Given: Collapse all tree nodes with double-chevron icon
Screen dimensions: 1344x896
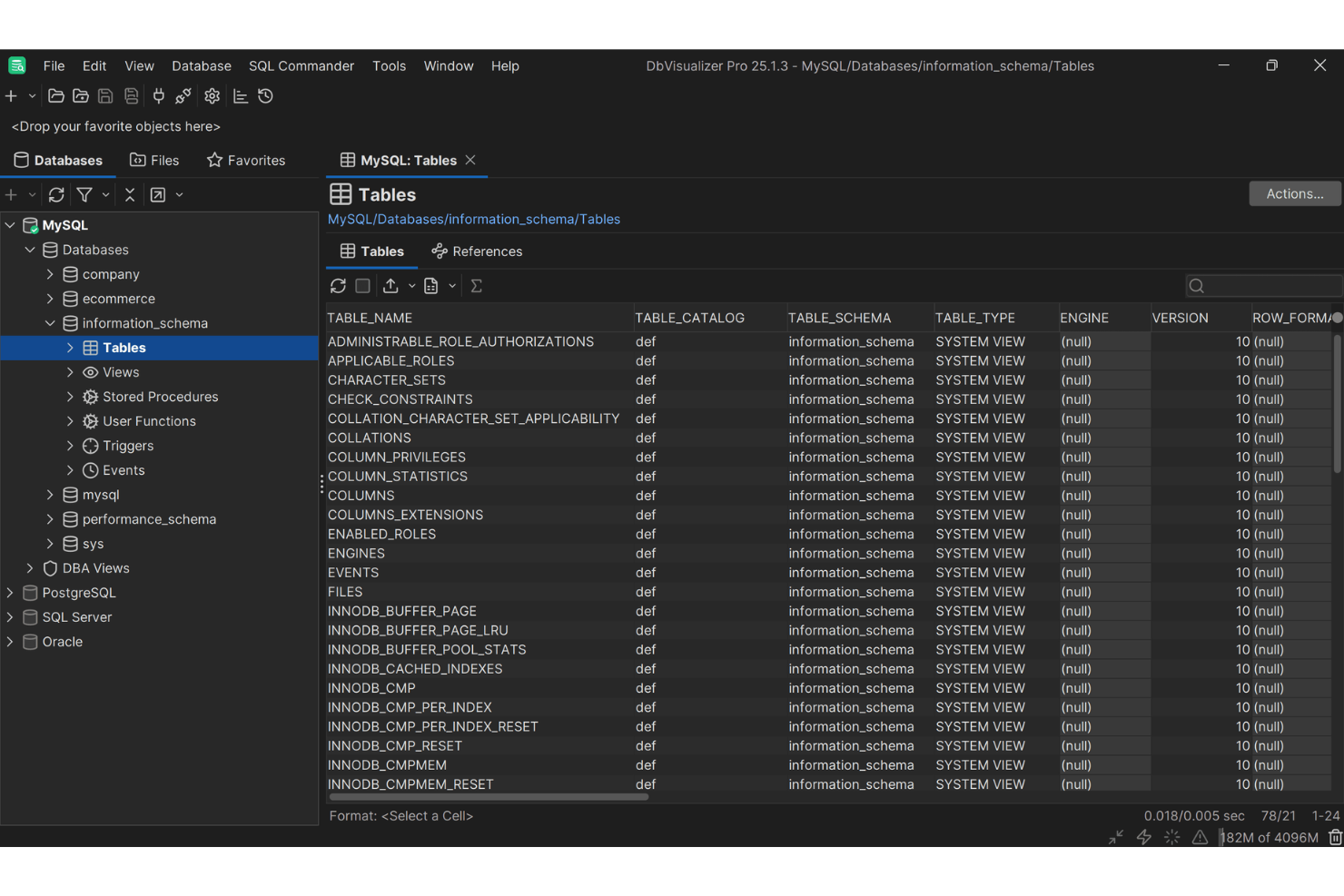Looking at the screenshot, I should (x=129, y=194).
